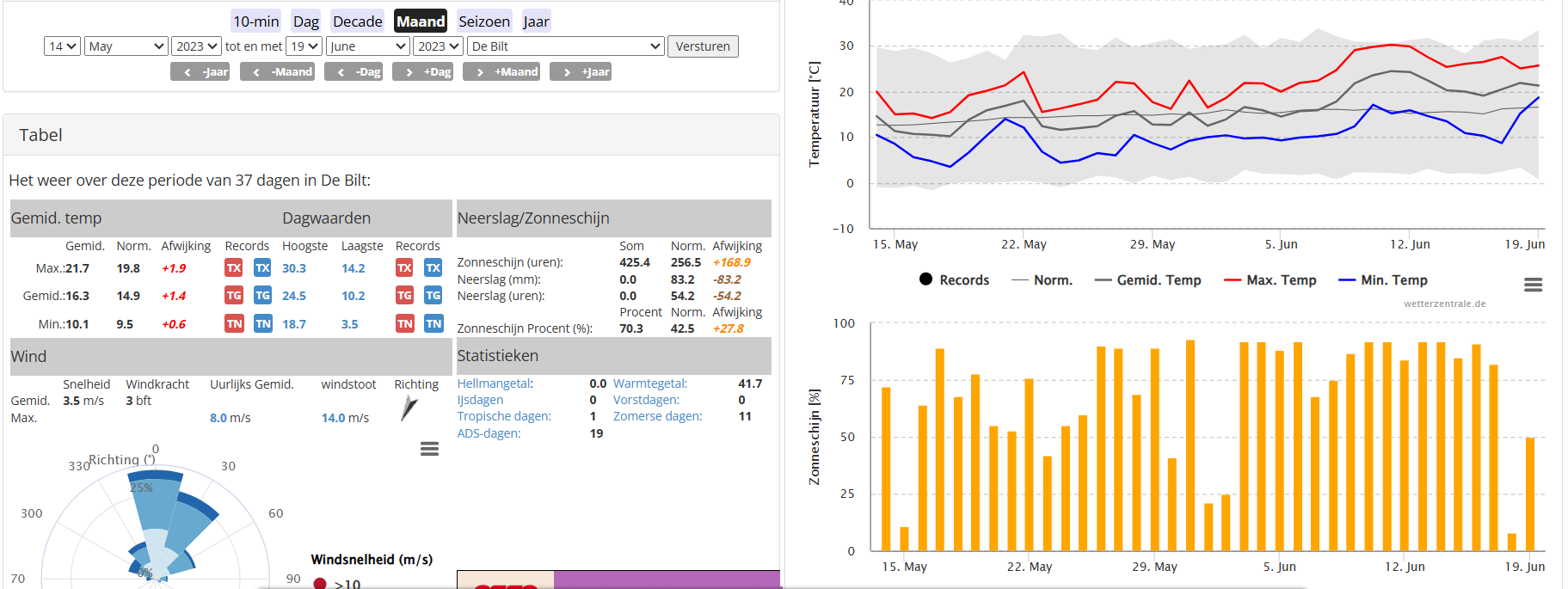Click the wind direction arrow icon
The height and width of the screenshot is (589, 1568).
click(409, 408)
